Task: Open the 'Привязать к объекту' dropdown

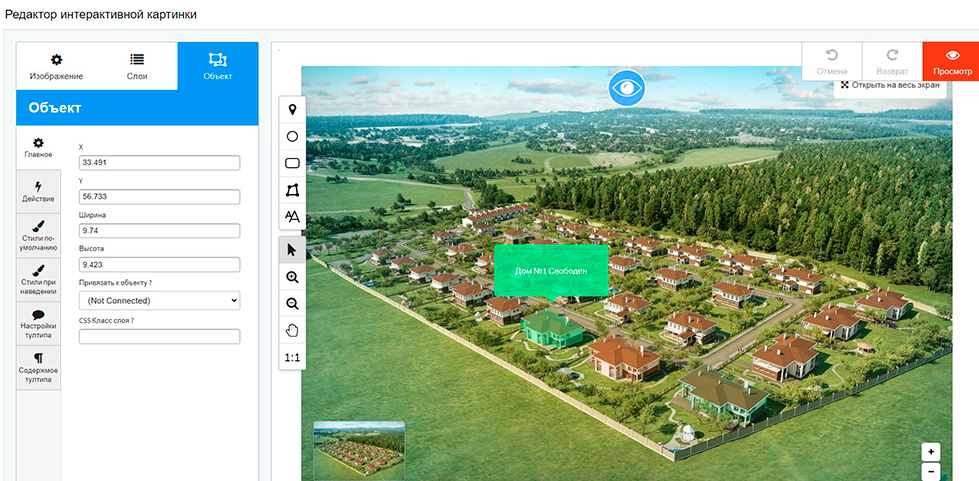Action: click(x=159, y=300)
